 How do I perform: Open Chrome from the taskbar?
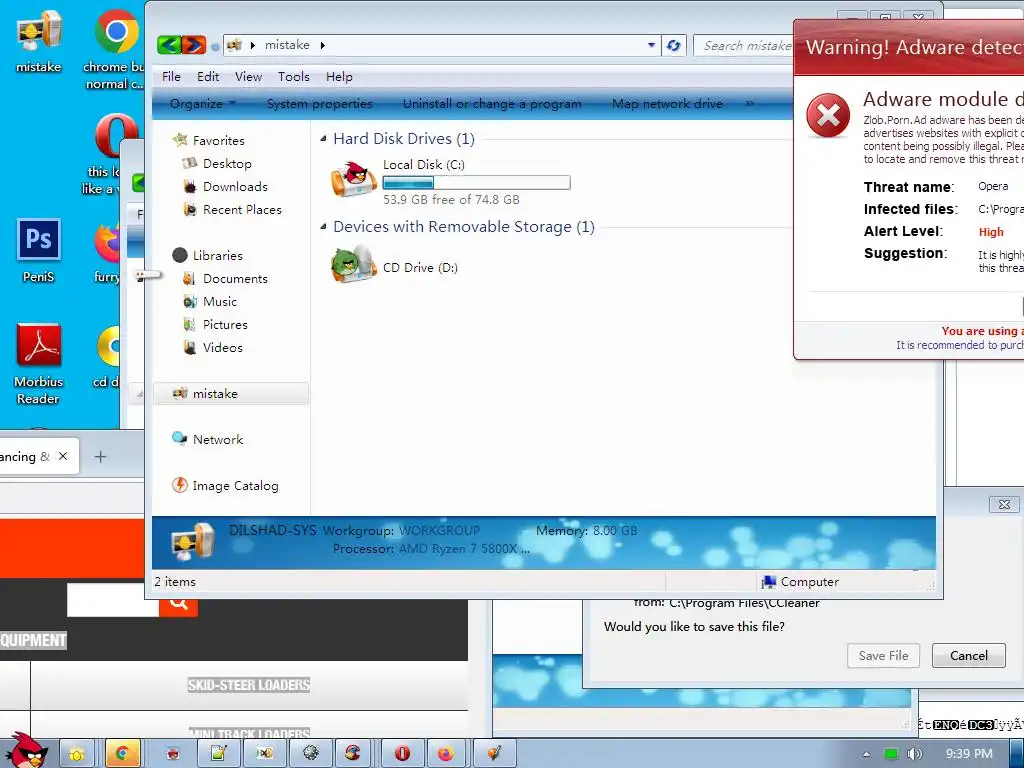(x=122, y=753)
